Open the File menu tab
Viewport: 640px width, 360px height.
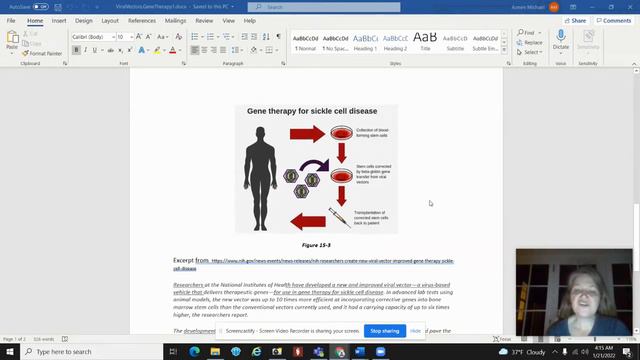[11, 20]
